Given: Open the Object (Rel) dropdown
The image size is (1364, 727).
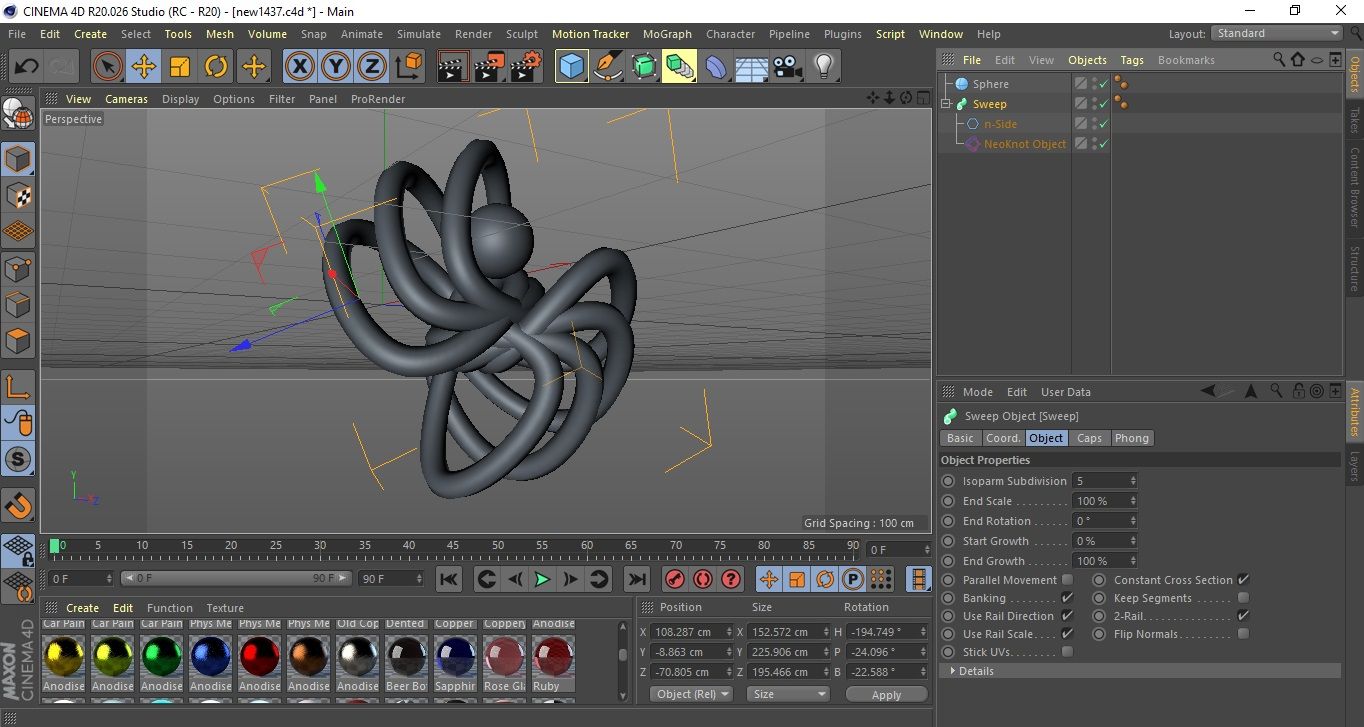Looking at the screenshot, I should (x=691, y=694).
